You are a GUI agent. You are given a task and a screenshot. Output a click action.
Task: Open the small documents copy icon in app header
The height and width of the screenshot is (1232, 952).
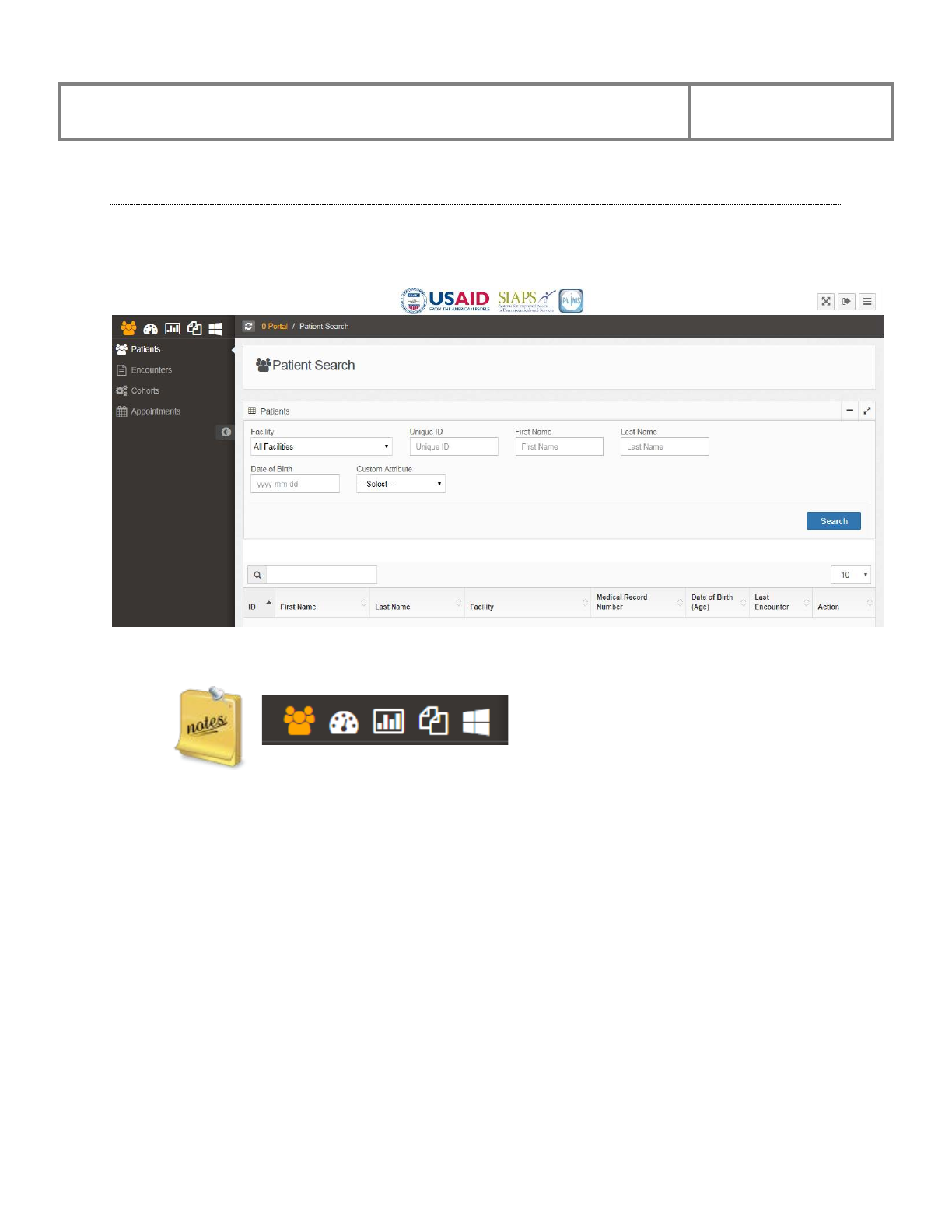pyautogui.click(x=194, y=329)
